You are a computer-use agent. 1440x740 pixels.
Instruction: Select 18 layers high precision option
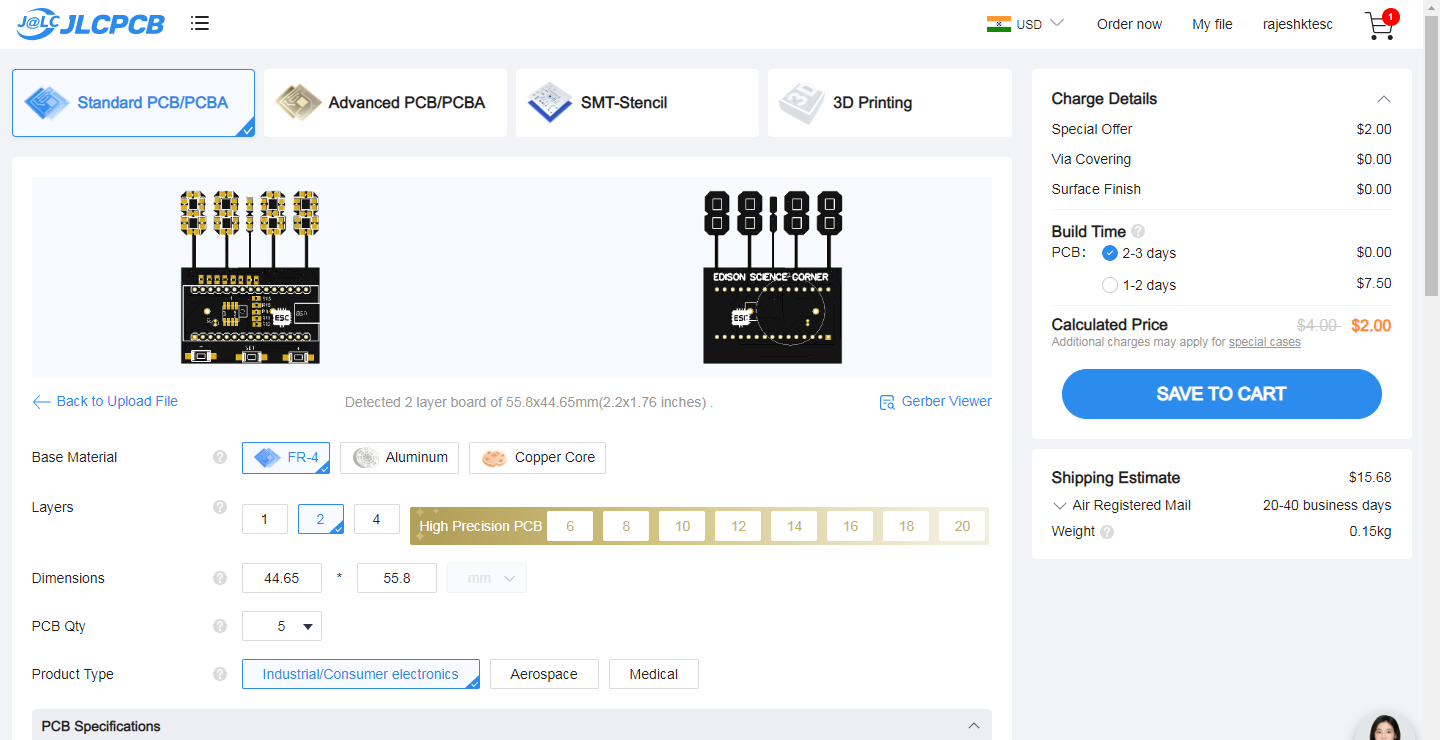(x=906, y=526)
